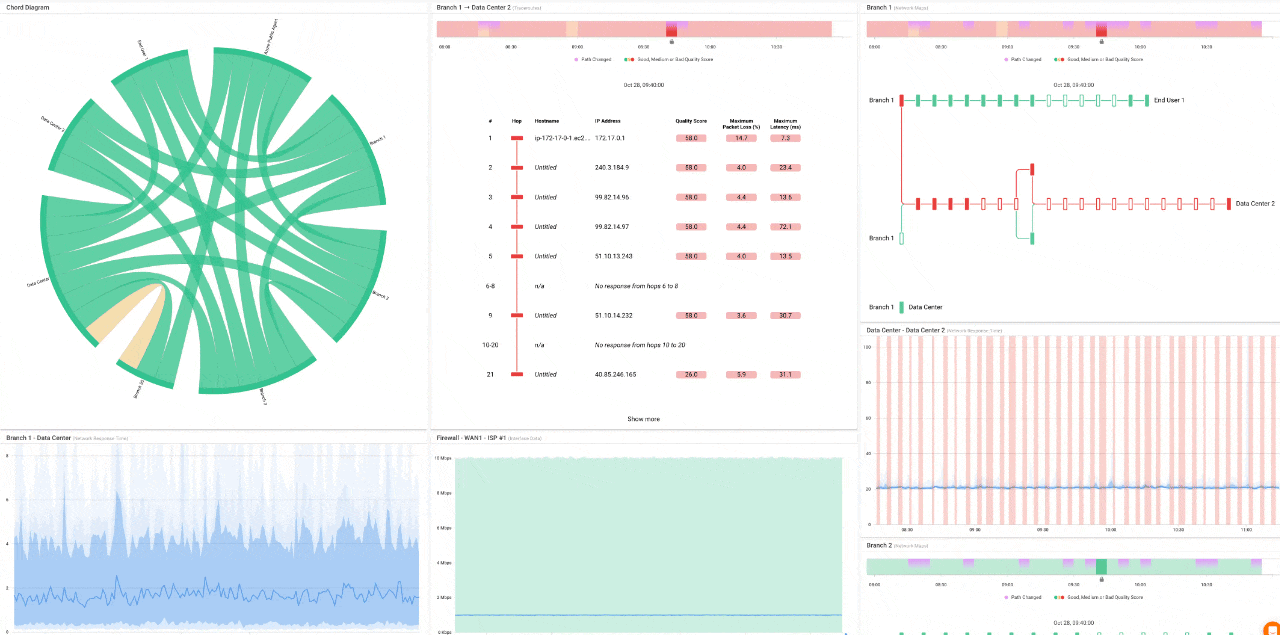Click the Data Center 2 endpoint node
This screenshot has width=1280, height=635.
point(1228,204)
